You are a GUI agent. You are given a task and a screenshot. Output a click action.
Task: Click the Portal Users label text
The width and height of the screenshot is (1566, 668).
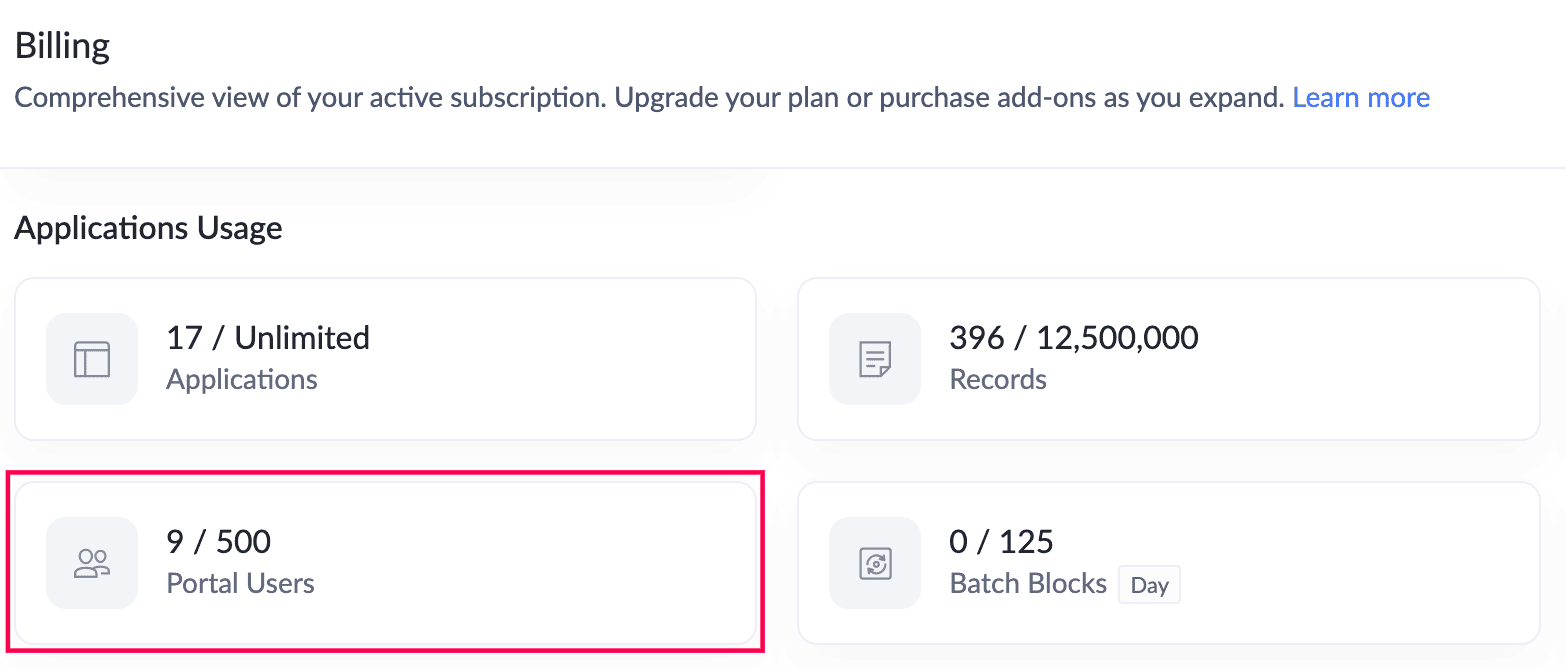(x=240, y=584)
